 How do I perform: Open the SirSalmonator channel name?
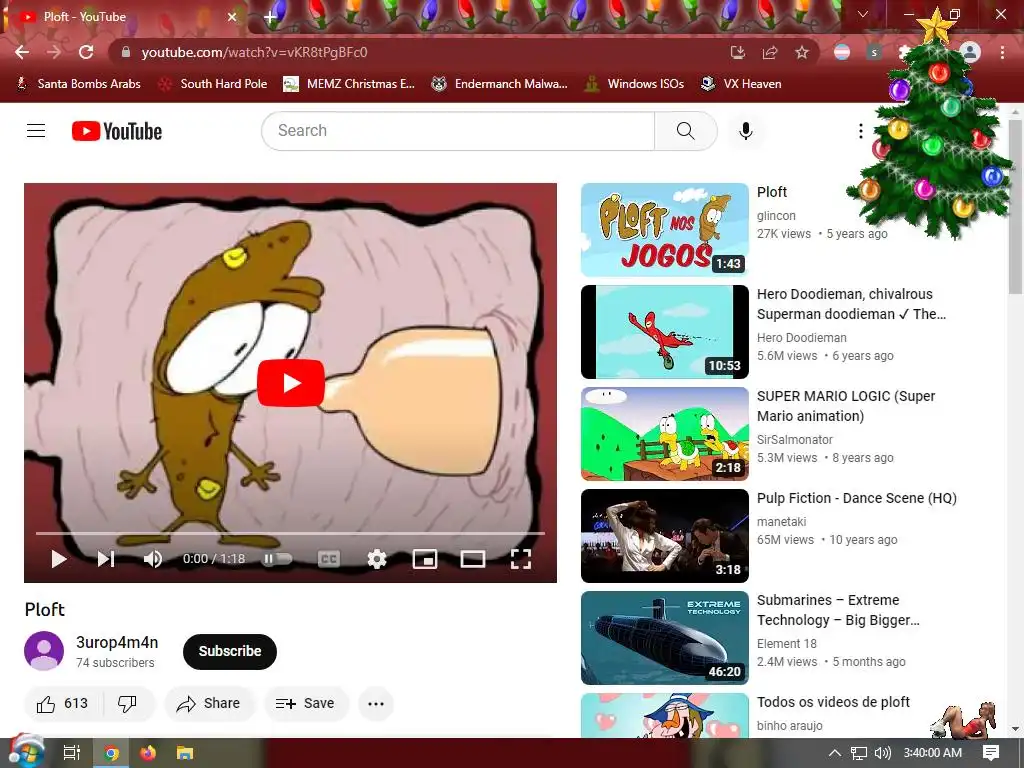tap(795, 440)
